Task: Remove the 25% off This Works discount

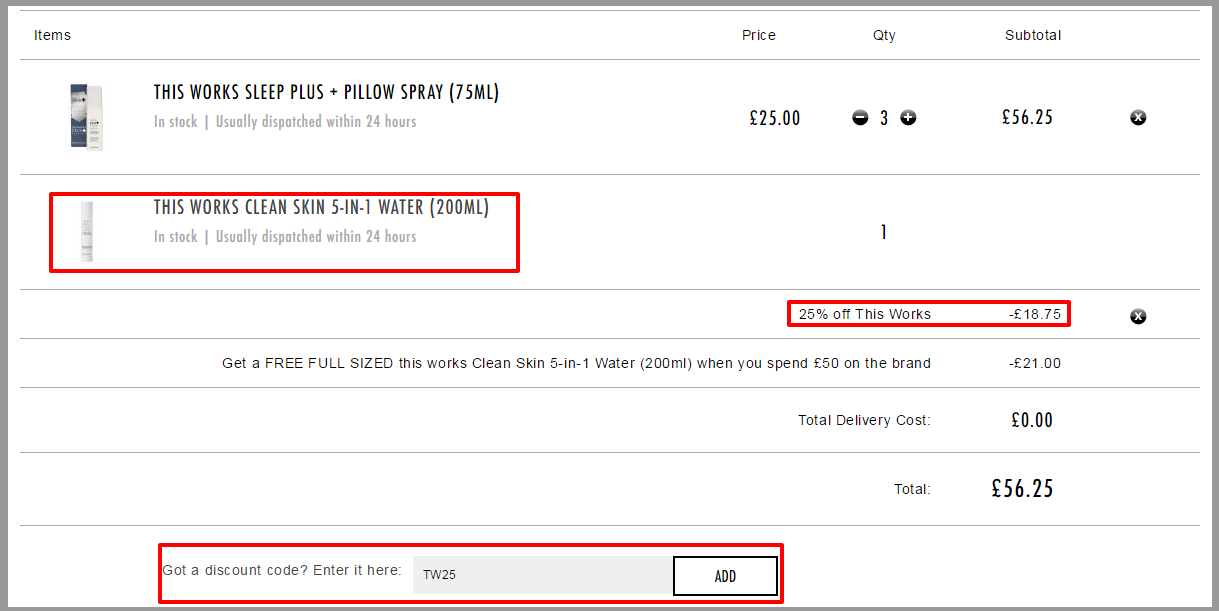Action: (1138, 316)
